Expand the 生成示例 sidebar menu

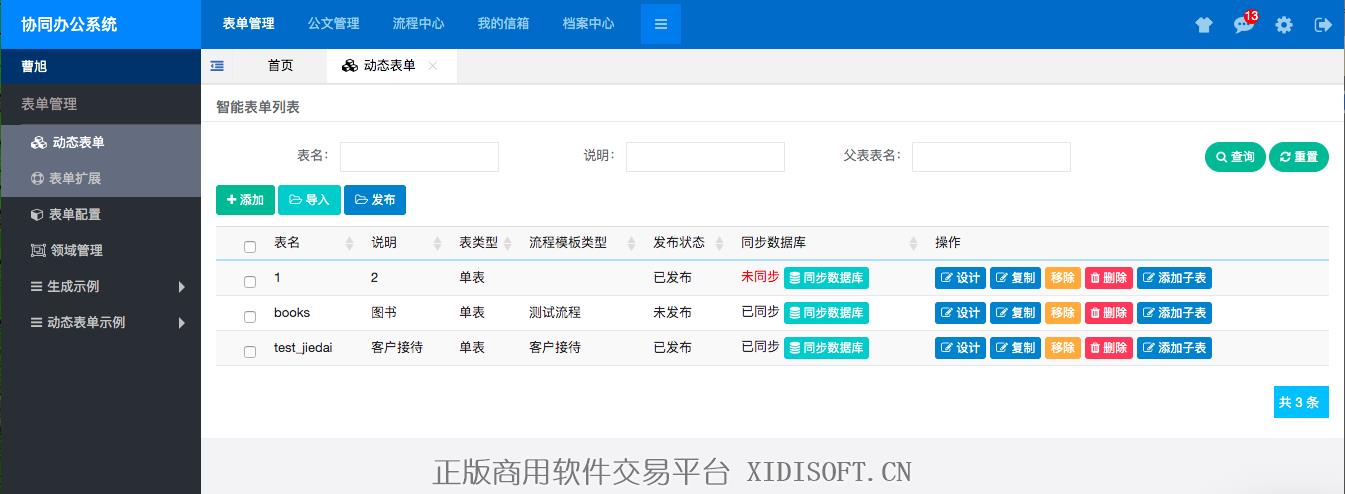coord(100,286)
